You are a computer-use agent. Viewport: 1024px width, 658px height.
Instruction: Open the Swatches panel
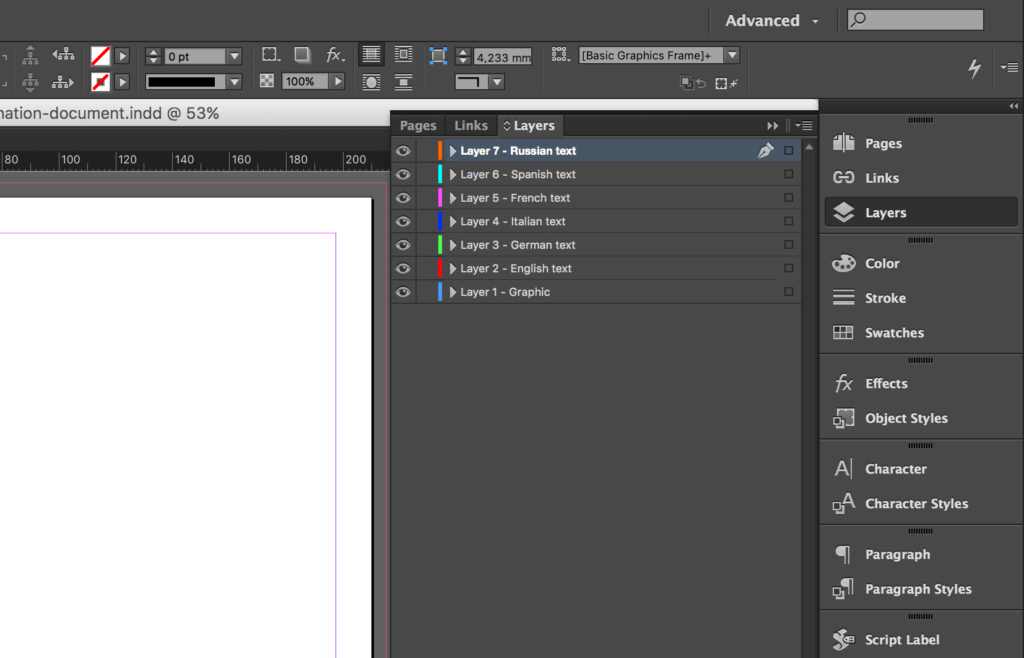893,333
